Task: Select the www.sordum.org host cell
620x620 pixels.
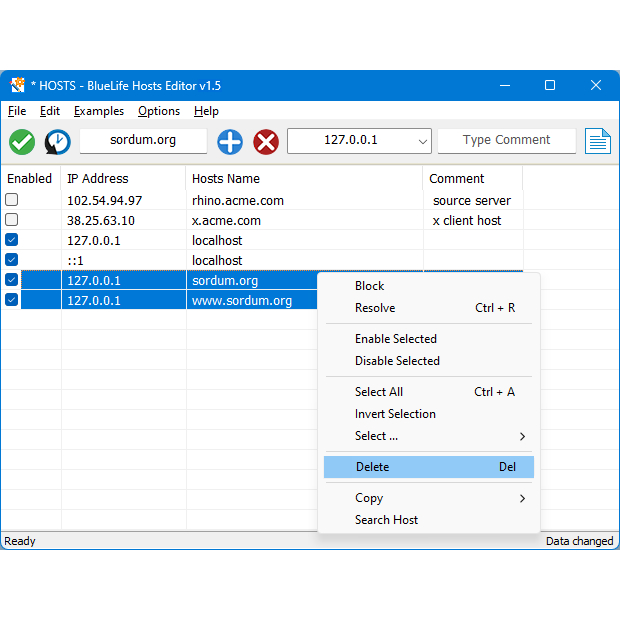Action: tap(252, 300)
